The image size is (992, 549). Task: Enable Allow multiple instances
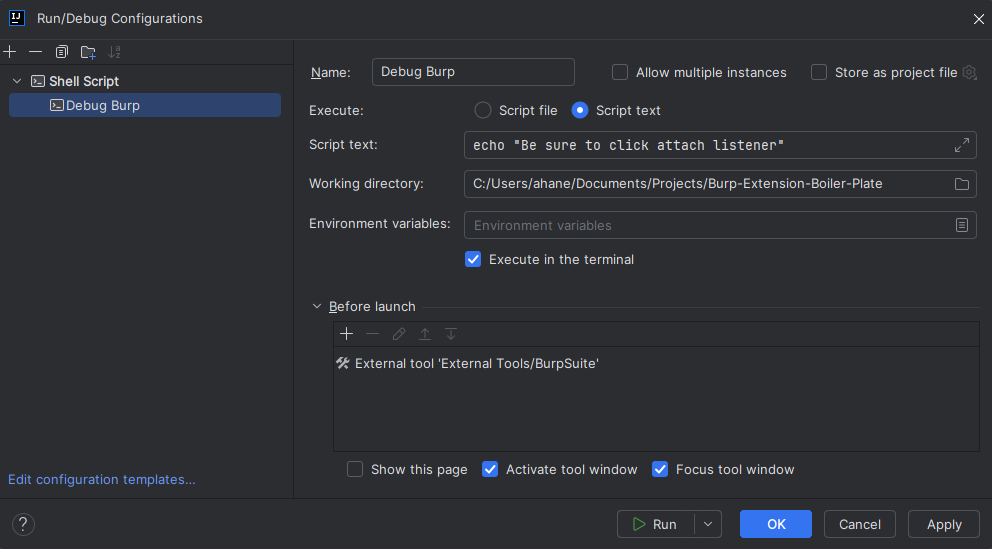620,72
